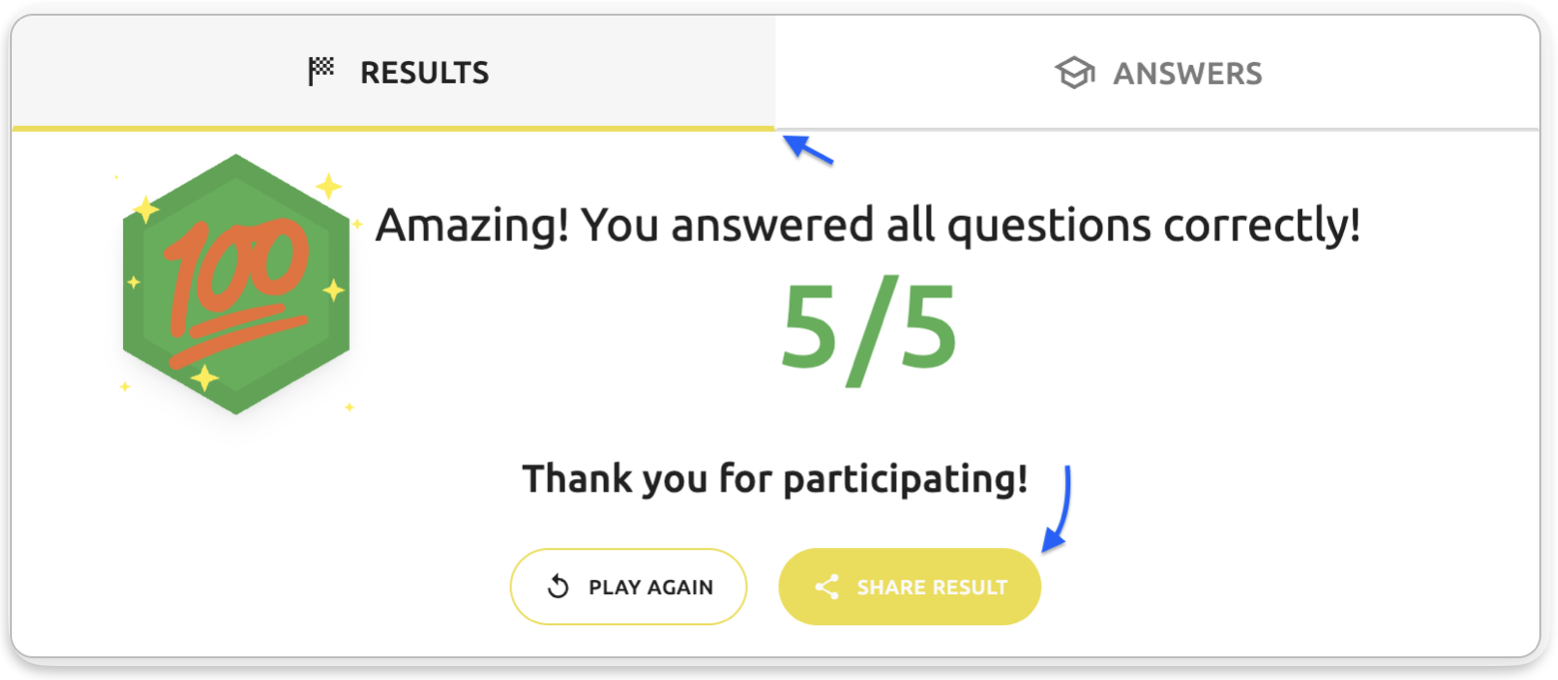Click the green hexagon 100 badge

click(236, 284)
